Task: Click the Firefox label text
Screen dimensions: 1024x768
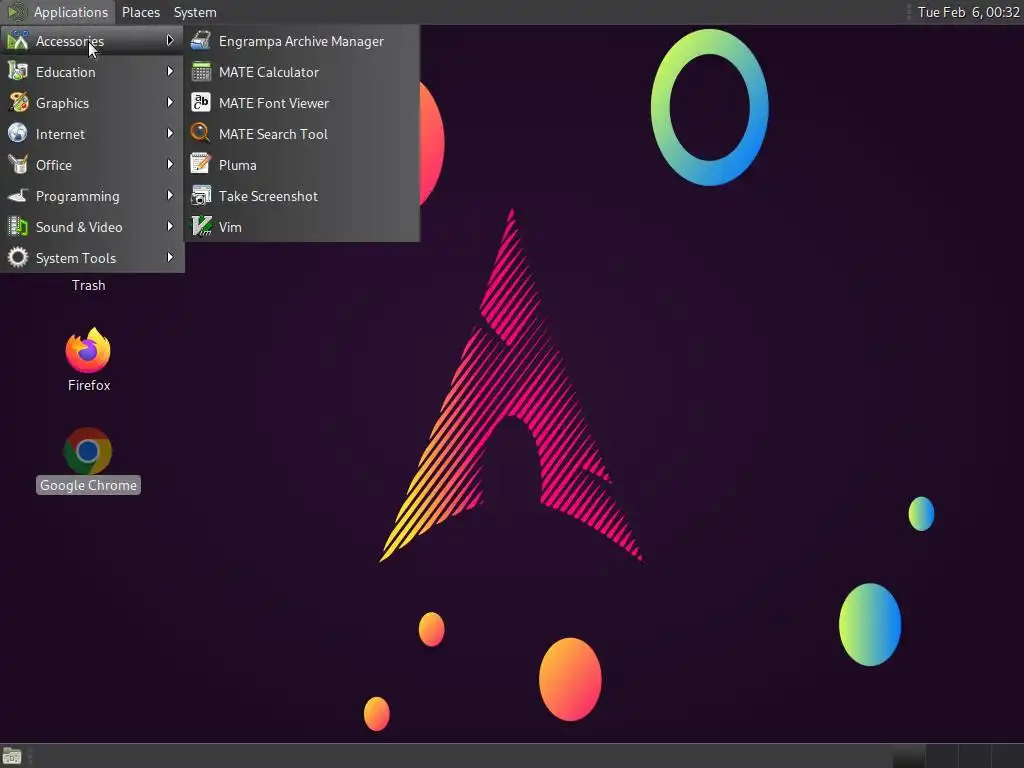Action: point(89,385)
